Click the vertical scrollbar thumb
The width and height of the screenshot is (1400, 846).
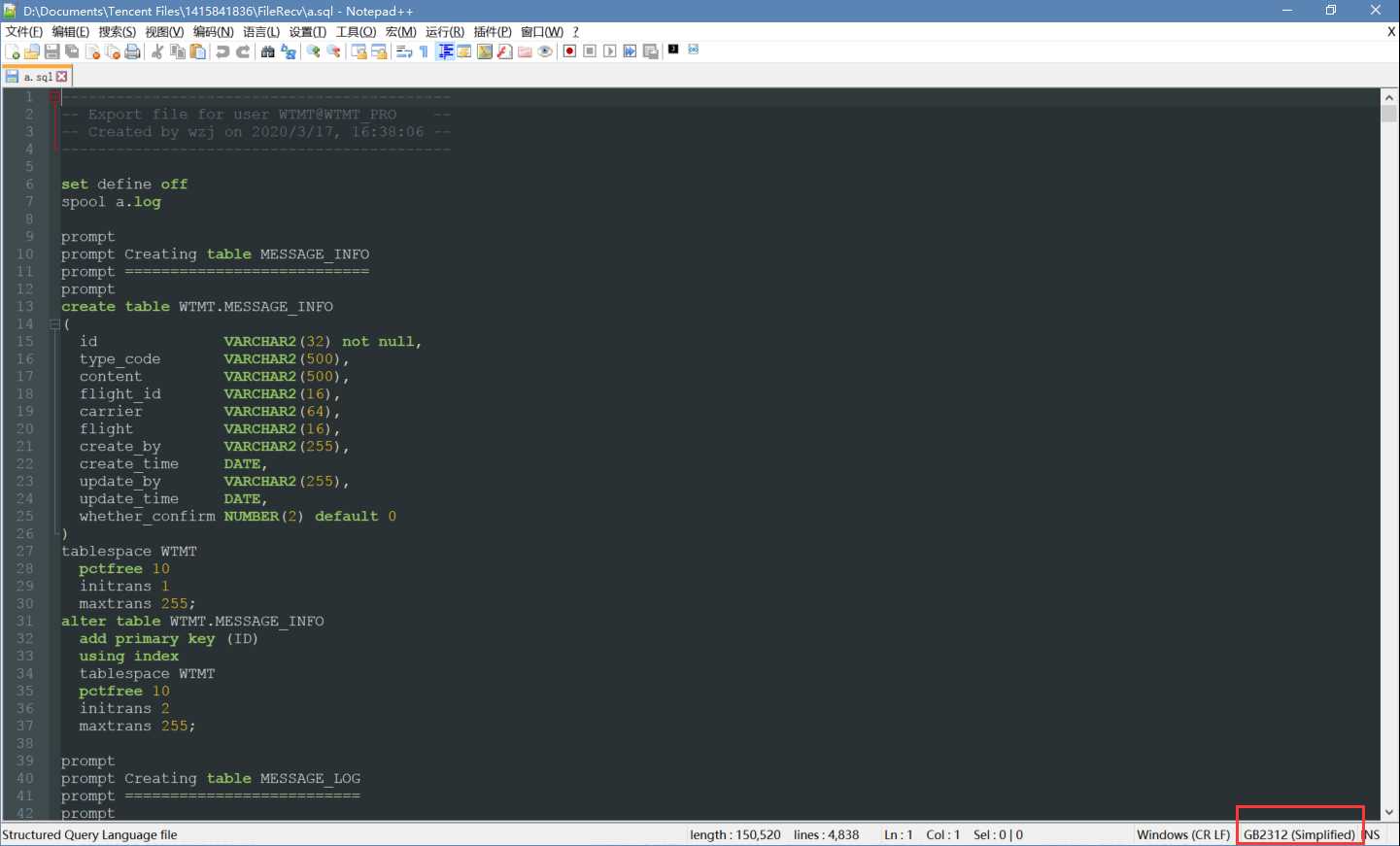pos(1388,114)
